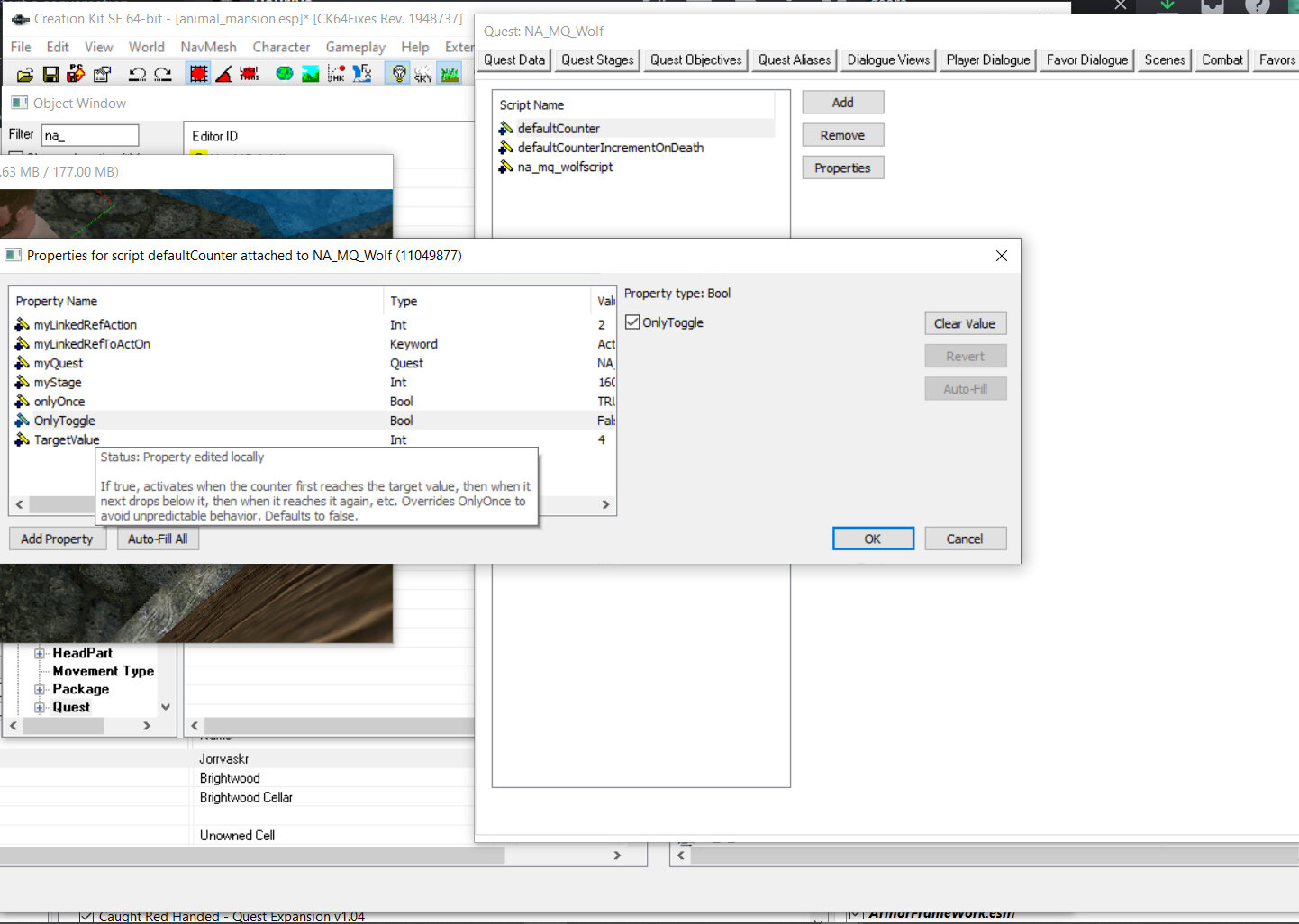
Task: Expand the Package tree node
Action: [x=39, y=690]
